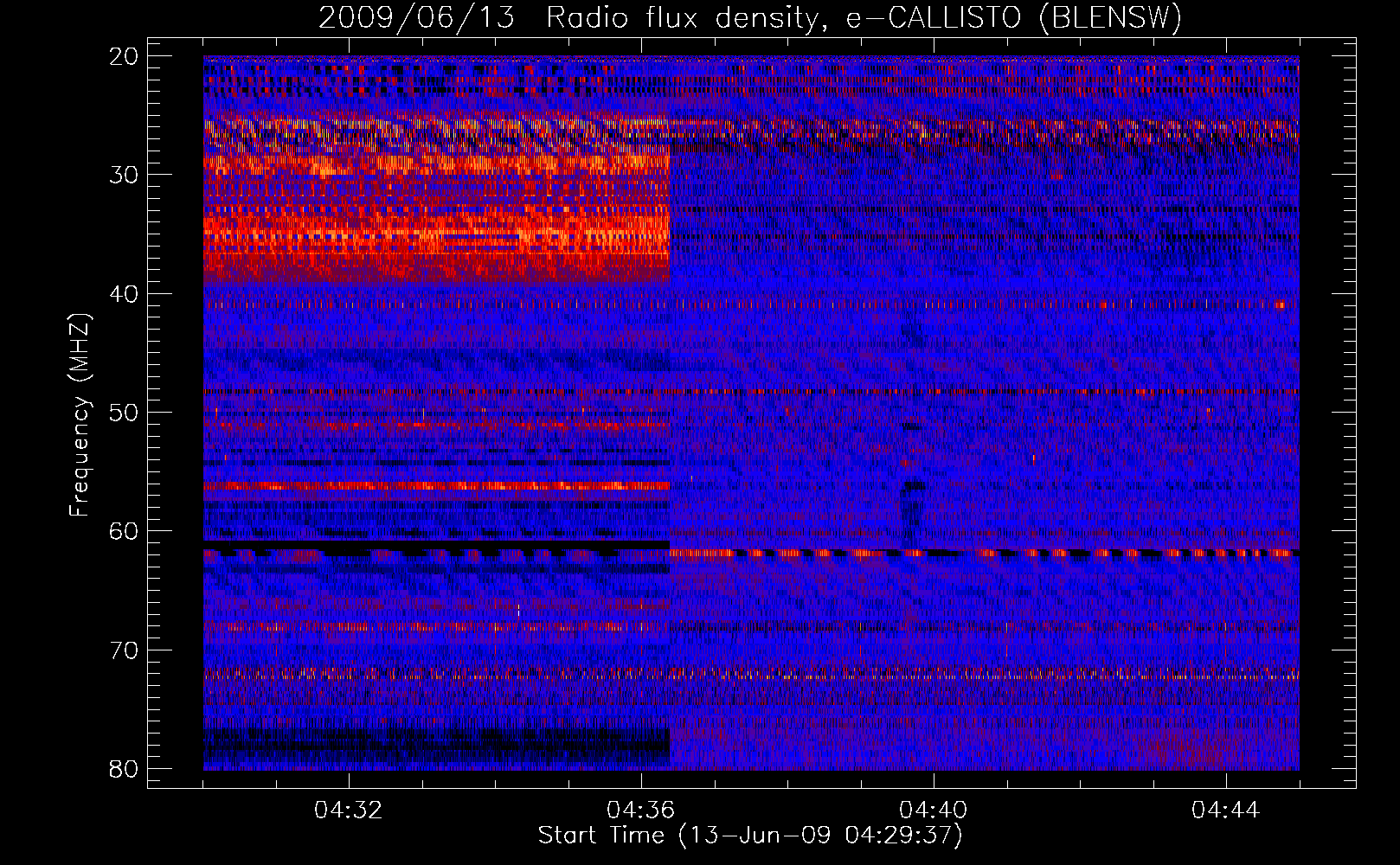Click the time tick label '04:36'
1400x865 pixels.
click(x=641, y=811)
